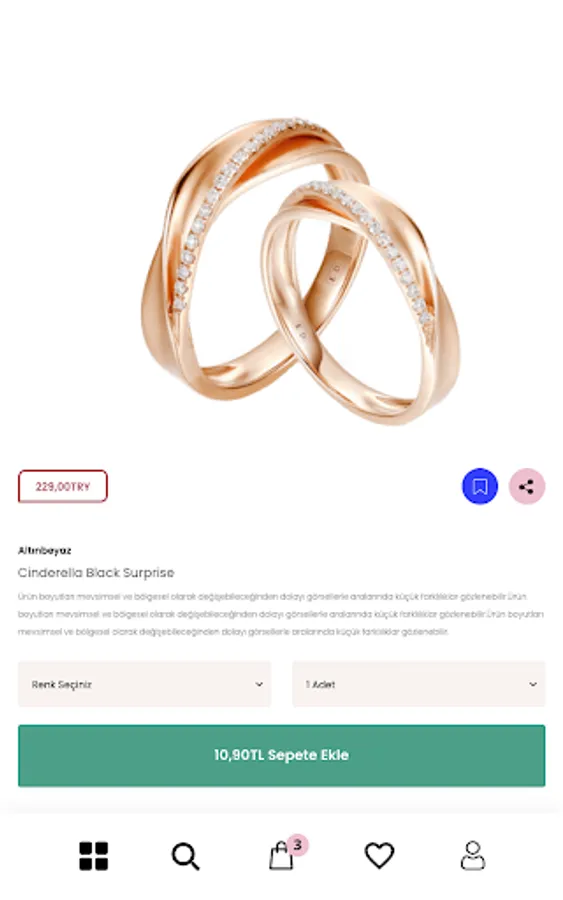The image size is (563, 900).
Task: Open the Renk Seçiniz color dropdown
Action: pyautogui.click(x=145, y=684)
